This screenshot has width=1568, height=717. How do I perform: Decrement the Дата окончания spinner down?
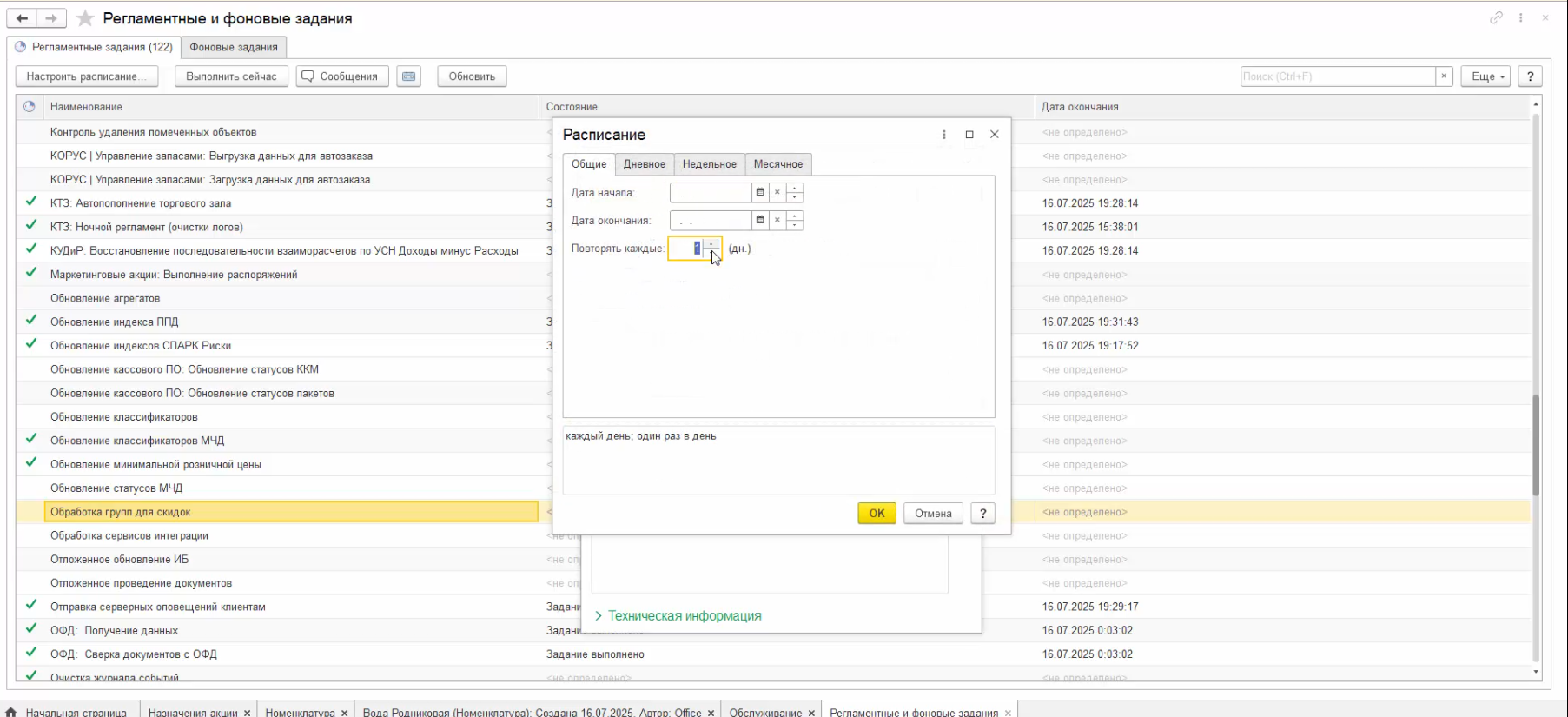click(x=795, y=225)
